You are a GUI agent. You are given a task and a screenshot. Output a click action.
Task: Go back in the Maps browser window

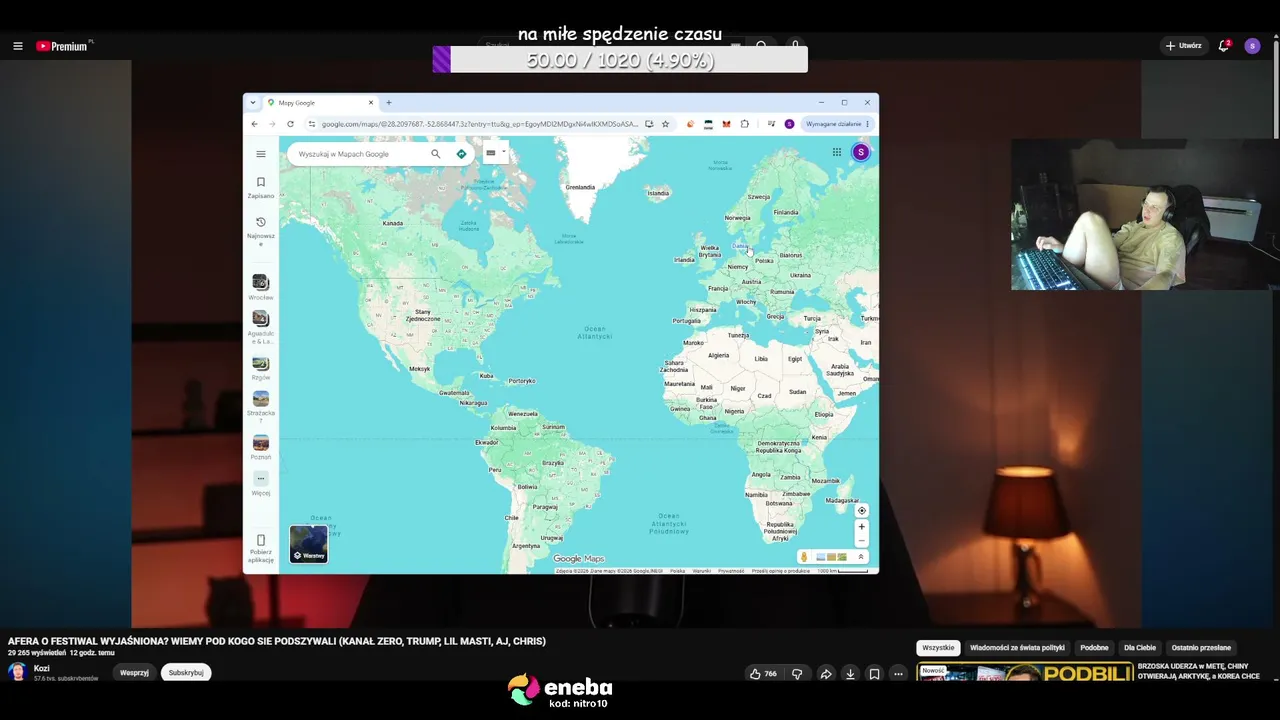pos(254,124)
